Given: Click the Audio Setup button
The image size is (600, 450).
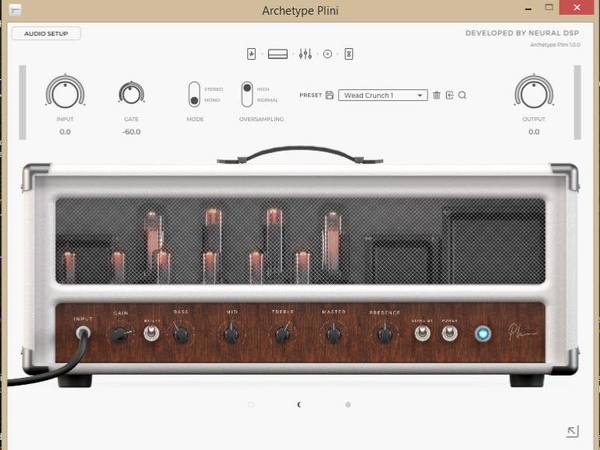Looking at the screenshot, I should tap(46, 34).
